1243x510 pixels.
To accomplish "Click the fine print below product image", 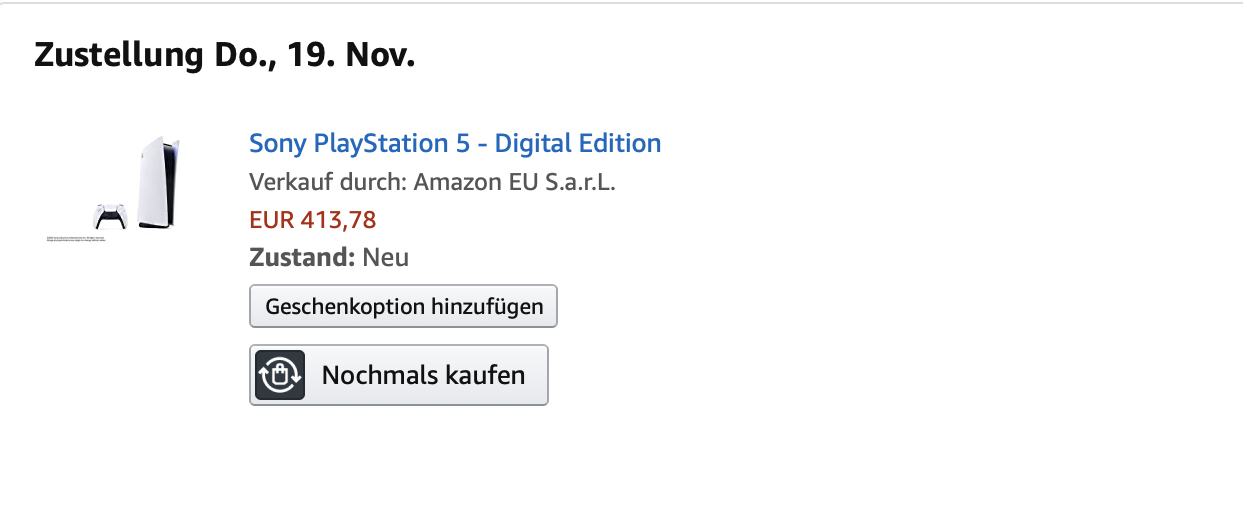I will (75, 239).
